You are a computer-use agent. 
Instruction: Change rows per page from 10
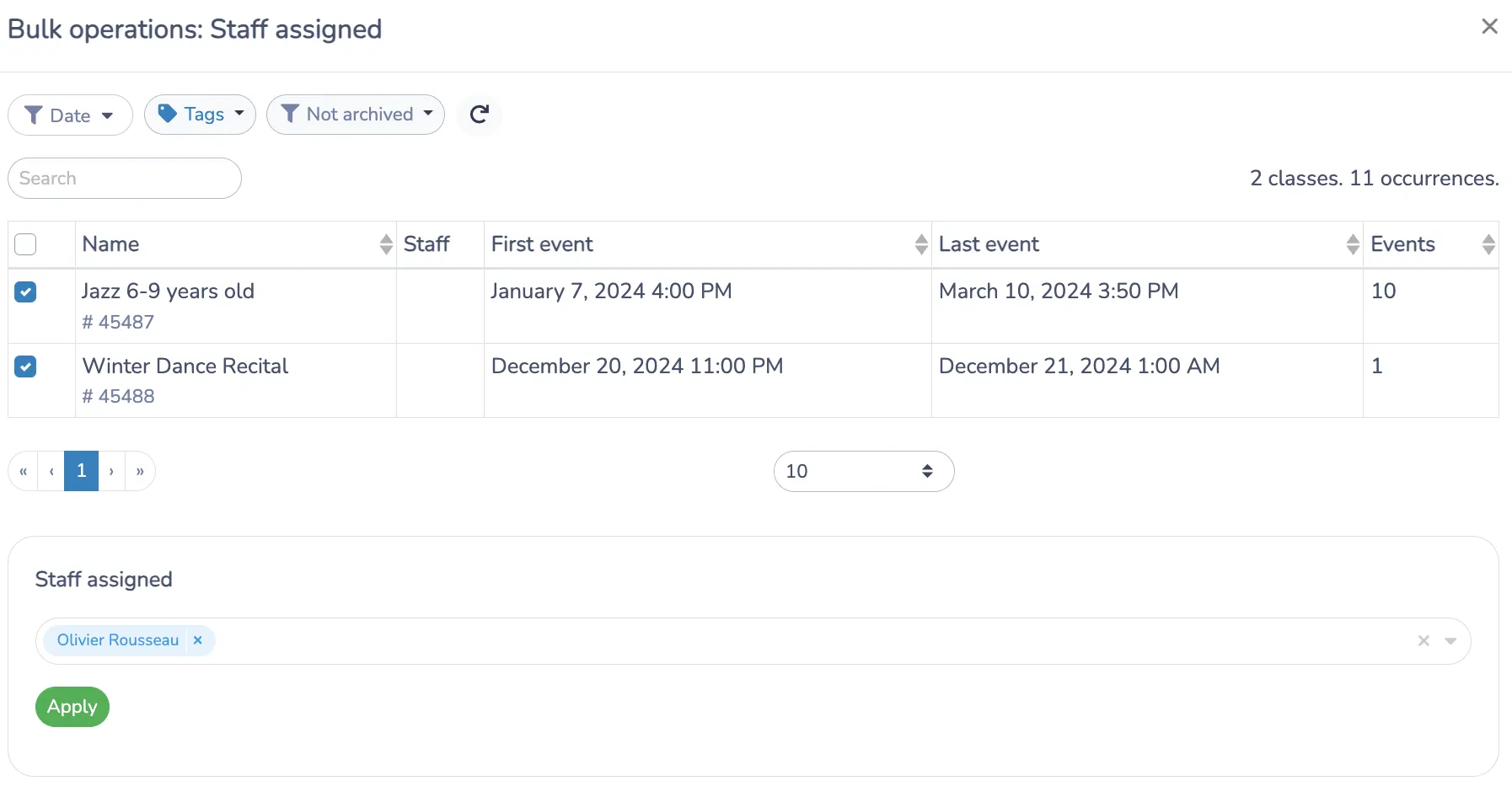pos(863,471)
